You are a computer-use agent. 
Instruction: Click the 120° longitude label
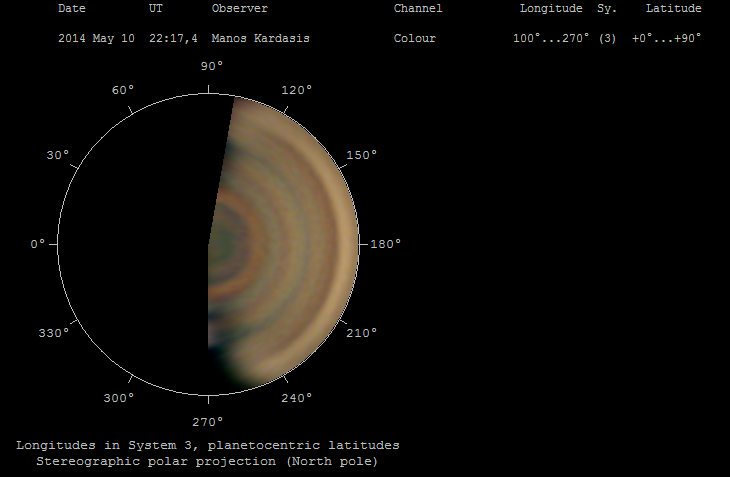pos(297,90)
